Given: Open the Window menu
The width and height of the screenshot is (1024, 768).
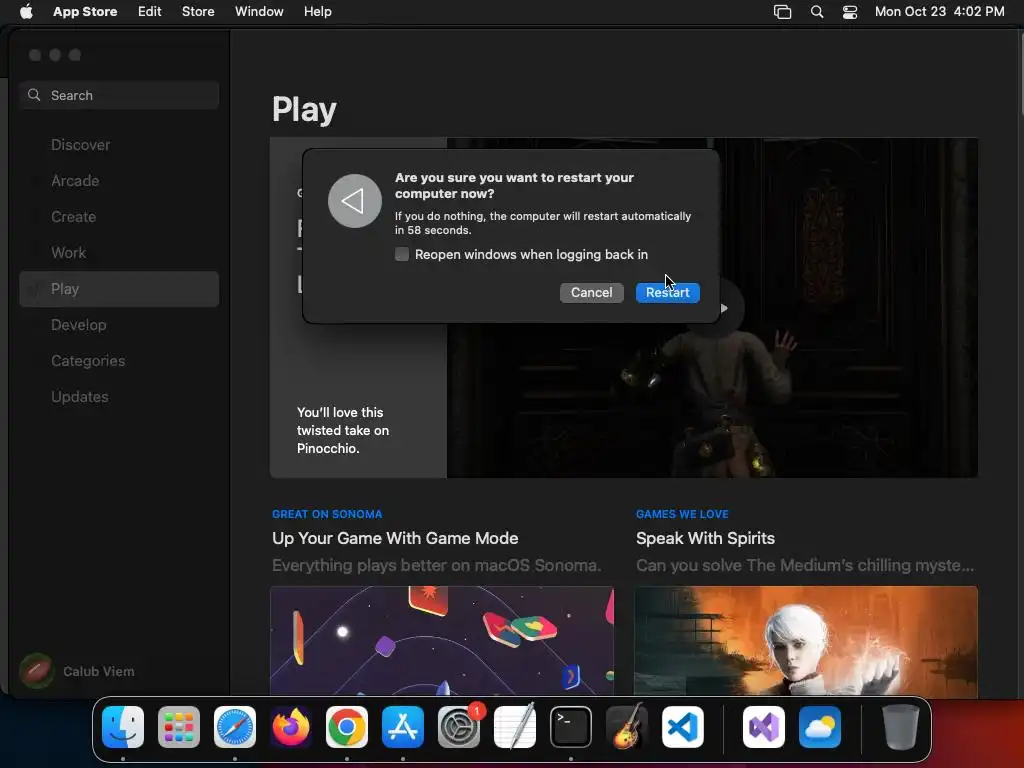Looking at the screenshot, I should click(x=259, y=11).
